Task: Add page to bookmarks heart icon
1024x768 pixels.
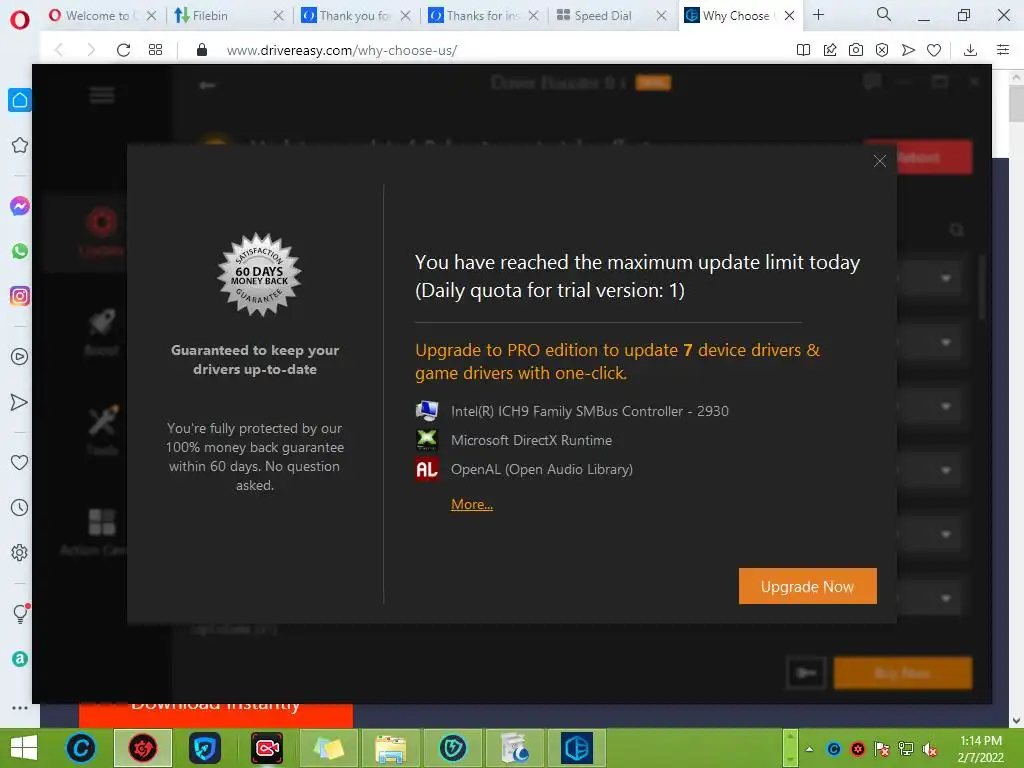Action: point(934,50)
